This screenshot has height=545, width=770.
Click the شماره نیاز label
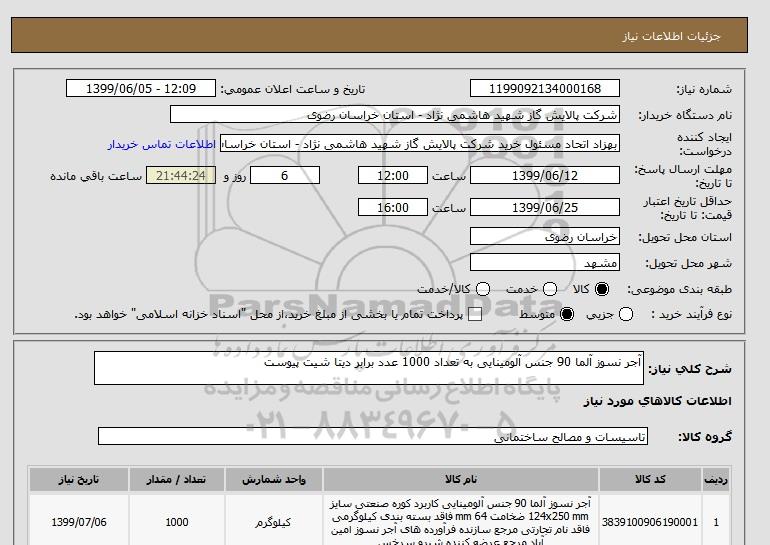point(704,89)
